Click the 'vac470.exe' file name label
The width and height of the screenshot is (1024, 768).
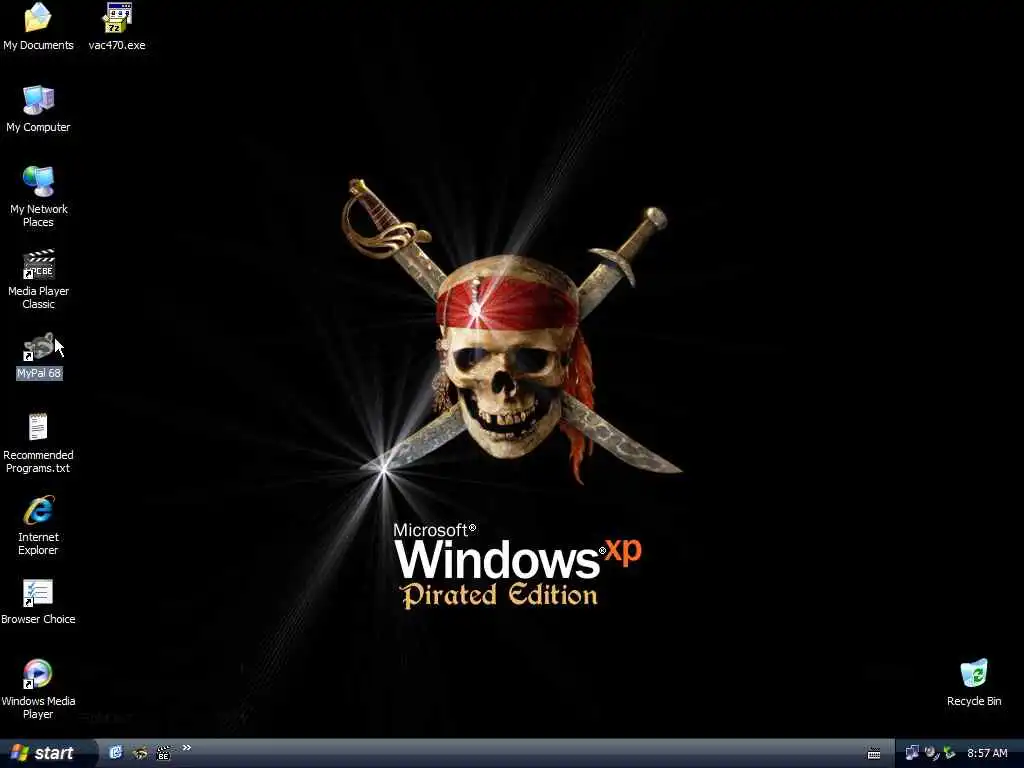click(x=117, y=45)
